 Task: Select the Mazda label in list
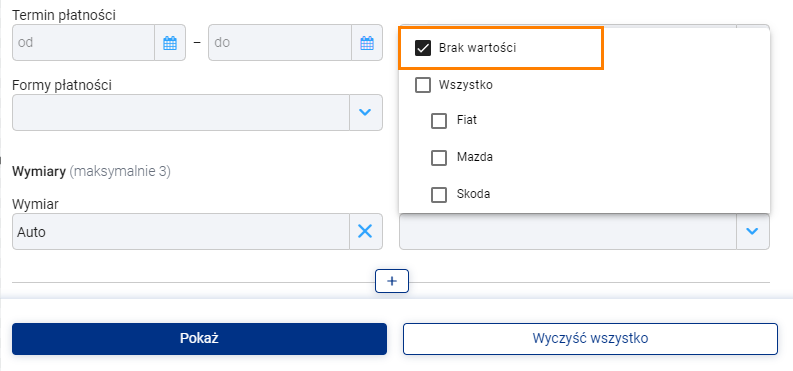click(x=475, y=157)
